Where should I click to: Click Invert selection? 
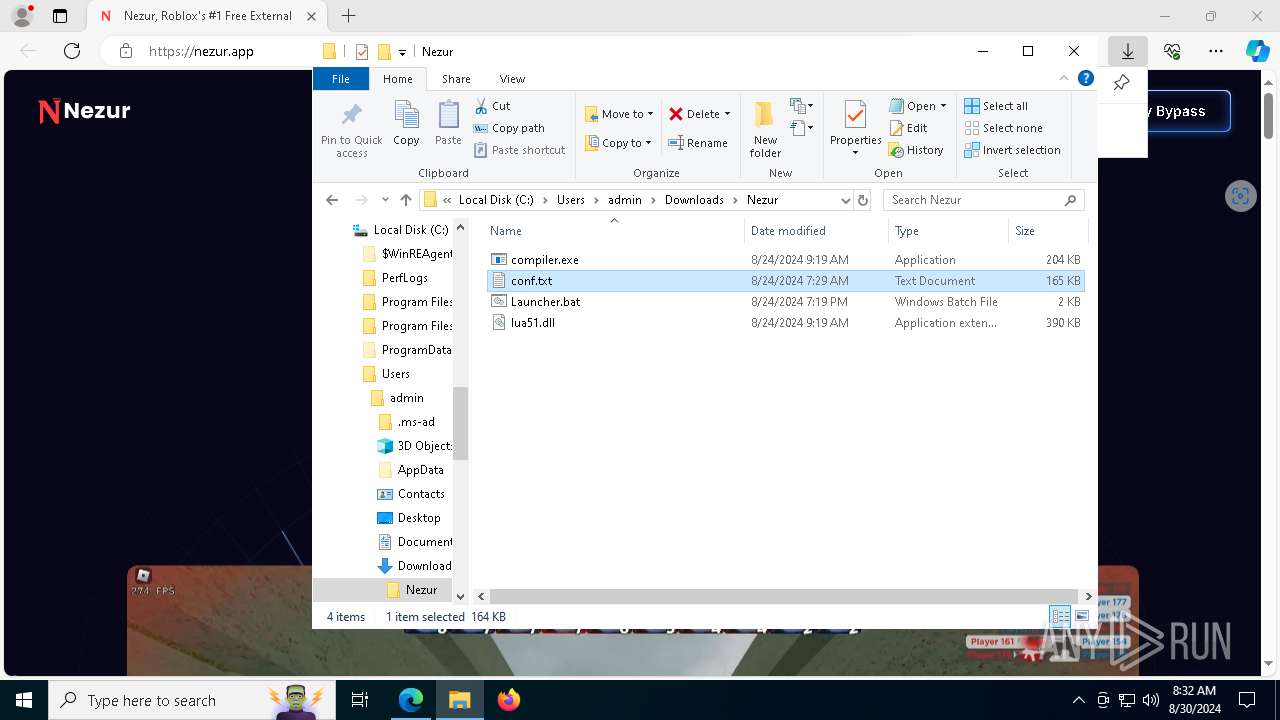click(x=1012, y=150)
